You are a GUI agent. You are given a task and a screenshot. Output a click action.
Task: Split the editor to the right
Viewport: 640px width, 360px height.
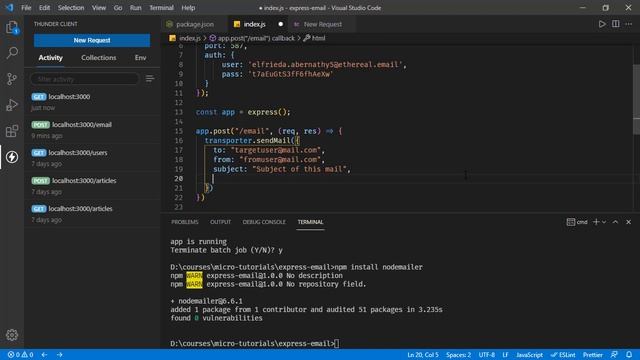[x=615, y=24]
